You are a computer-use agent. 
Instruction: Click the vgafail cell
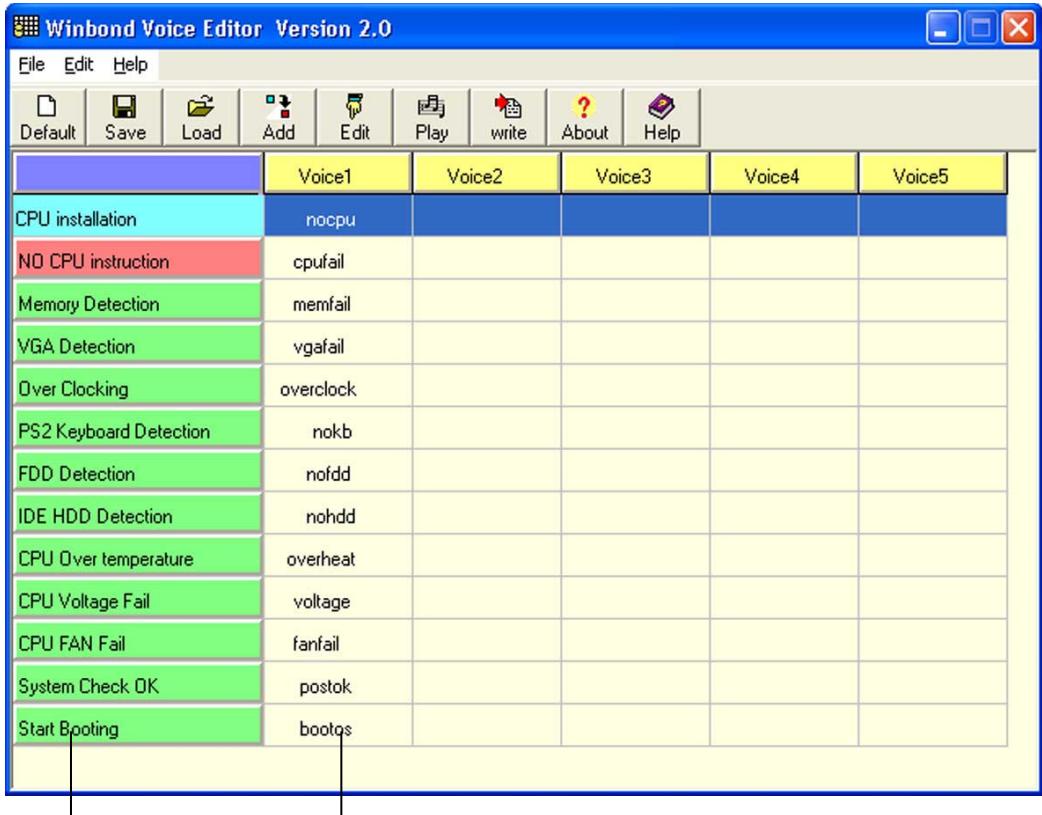click(x=338, y=344)
